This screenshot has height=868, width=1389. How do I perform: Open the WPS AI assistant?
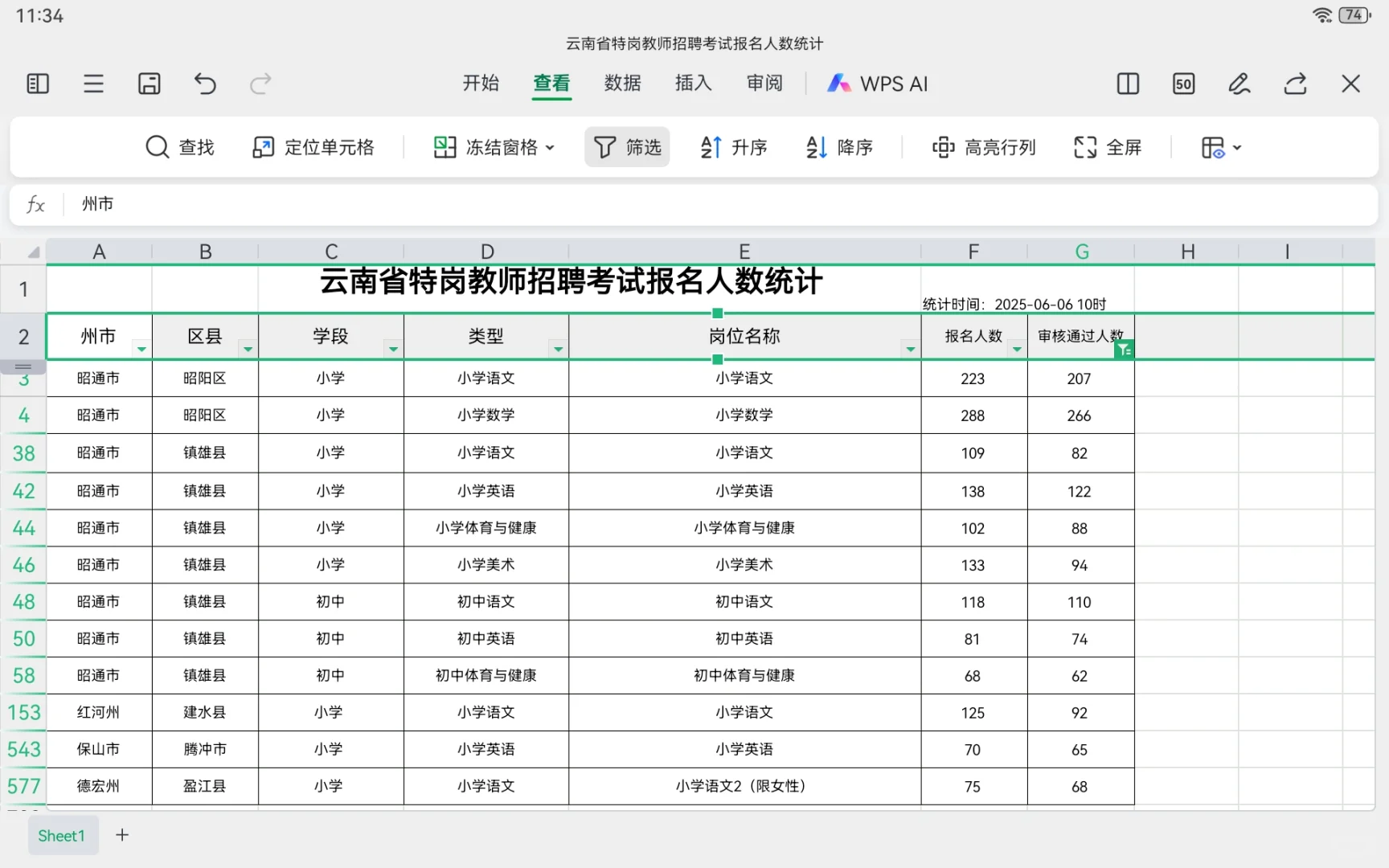tap(877, 84)
